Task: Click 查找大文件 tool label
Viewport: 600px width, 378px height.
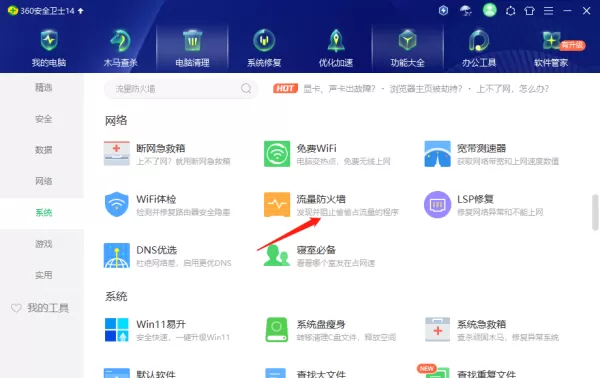Action: pyautogui.click(x=321, y=374)
